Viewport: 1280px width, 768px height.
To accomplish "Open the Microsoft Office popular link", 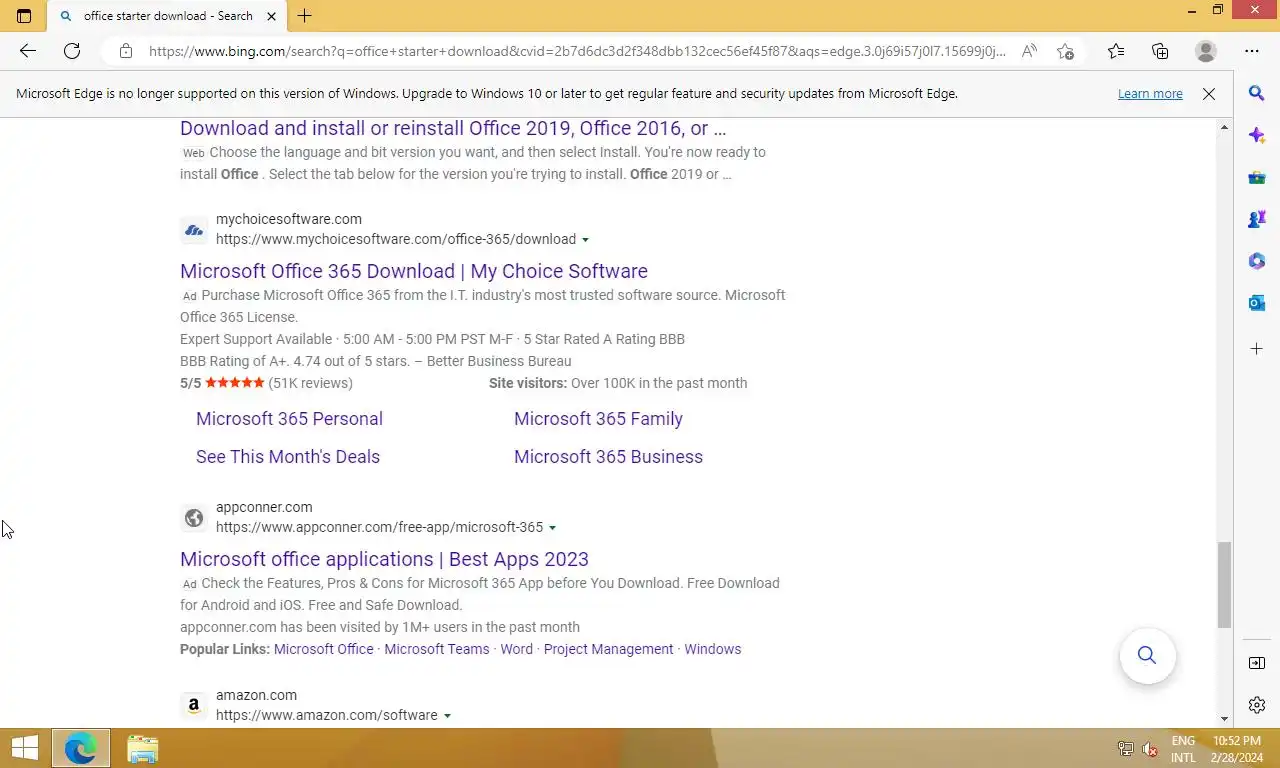I will [x=324, y=649].
